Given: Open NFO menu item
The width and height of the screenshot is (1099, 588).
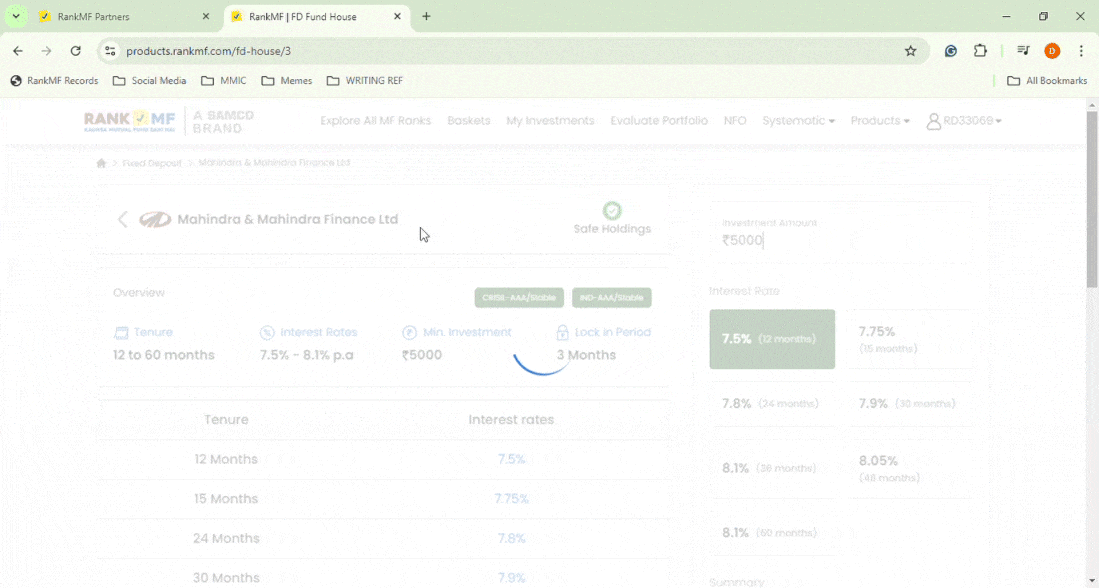Looking at the screenshot, I should coord(735,121).
